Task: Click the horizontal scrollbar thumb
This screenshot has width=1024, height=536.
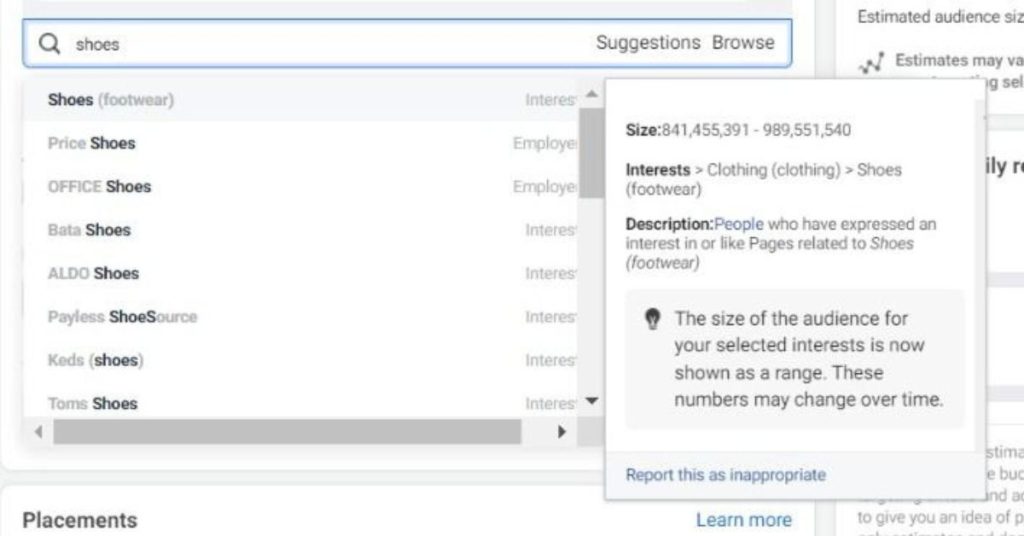Action: [x=287, y=432]
